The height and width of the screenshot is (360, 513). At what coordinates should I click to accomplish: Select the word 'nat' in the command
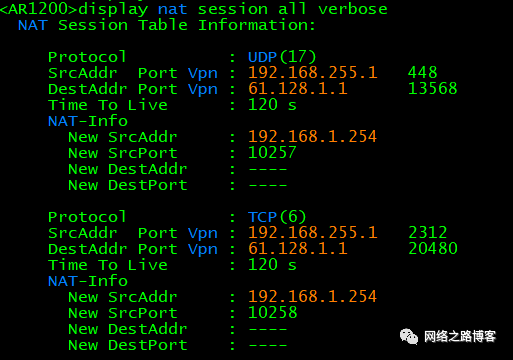(172, 9)
